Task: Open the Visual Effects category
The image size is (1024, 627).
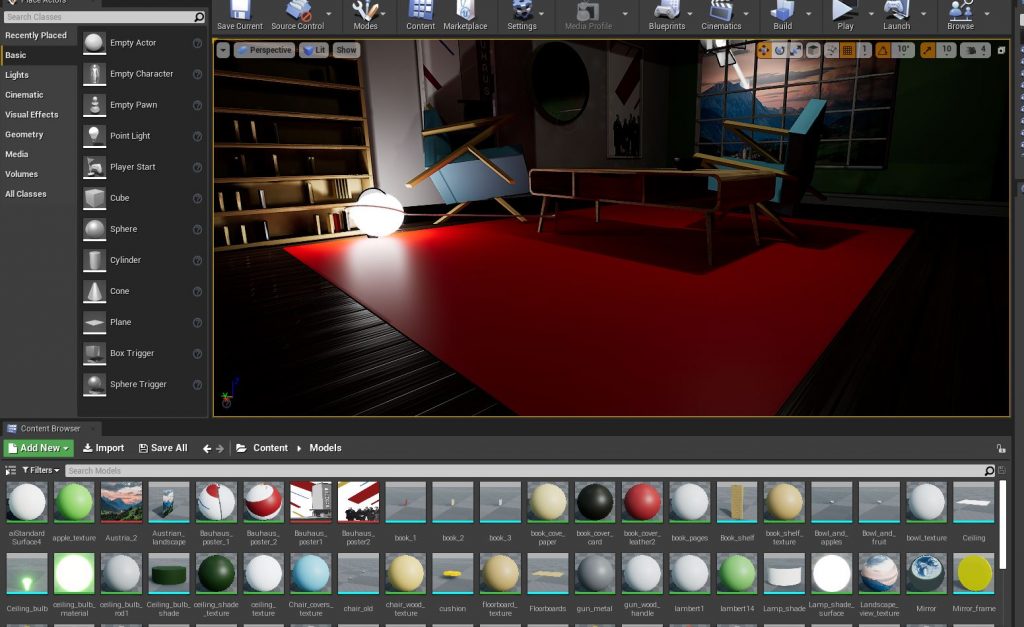Action: (31, 115)
